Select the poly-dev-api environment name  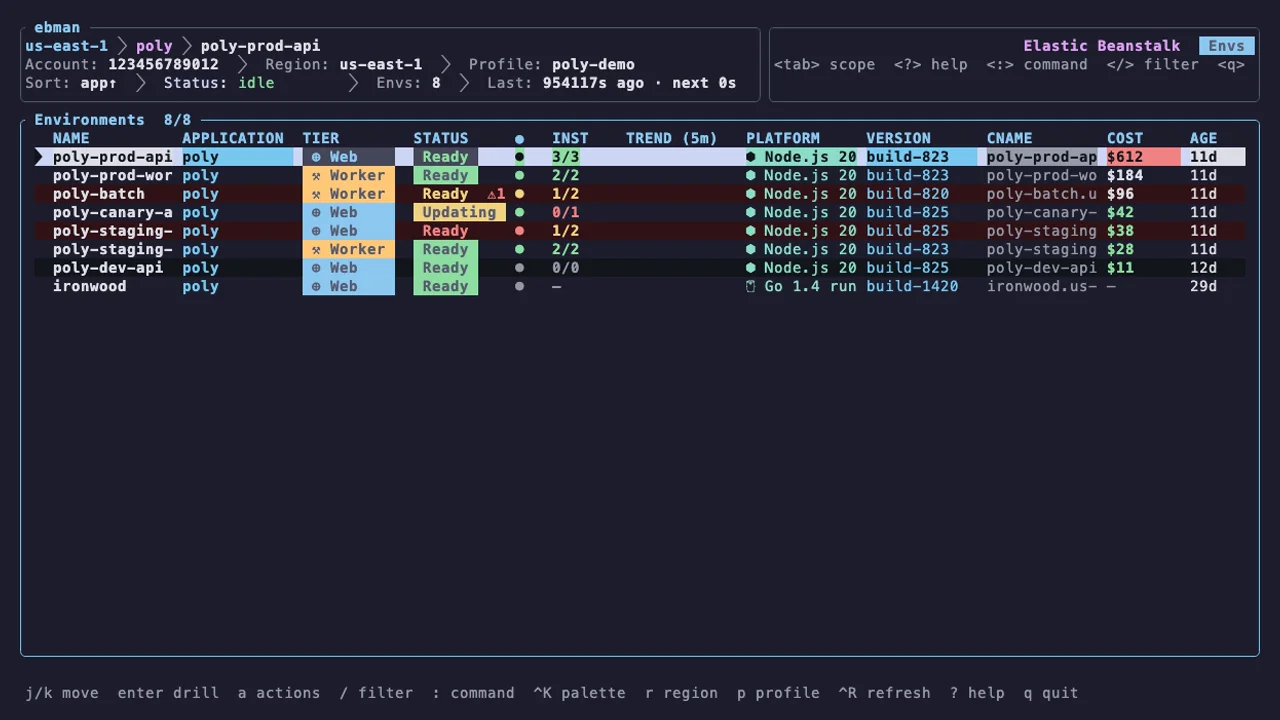point(108,268)
